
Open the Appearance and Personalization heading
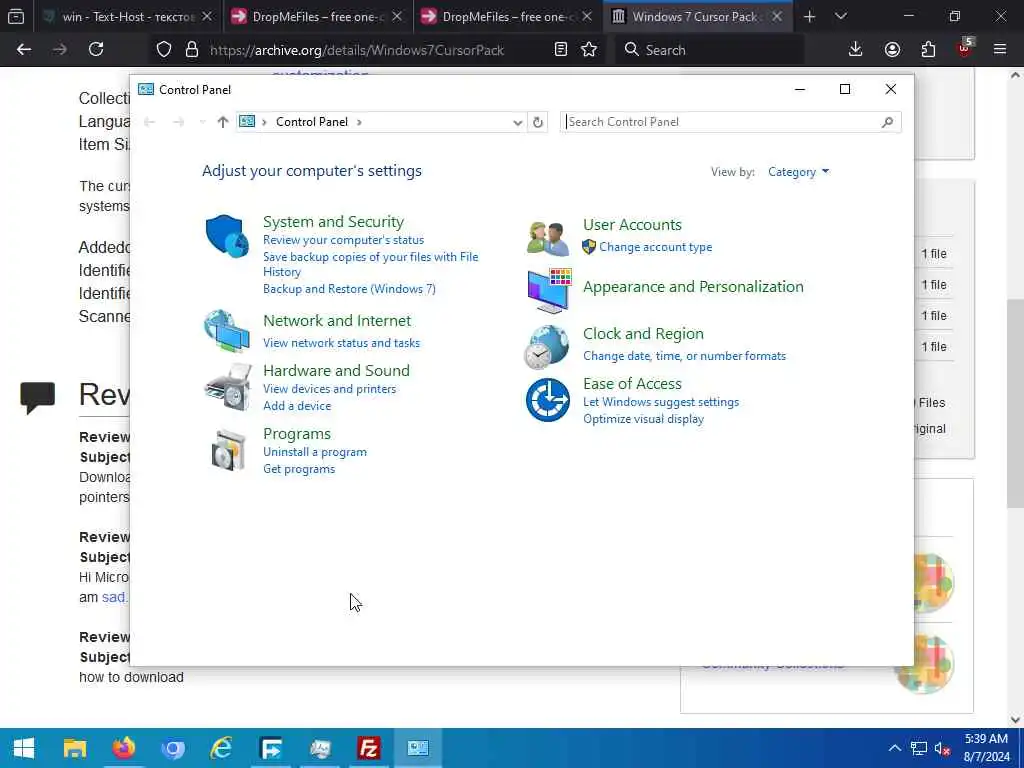click(x=694, y=287)
